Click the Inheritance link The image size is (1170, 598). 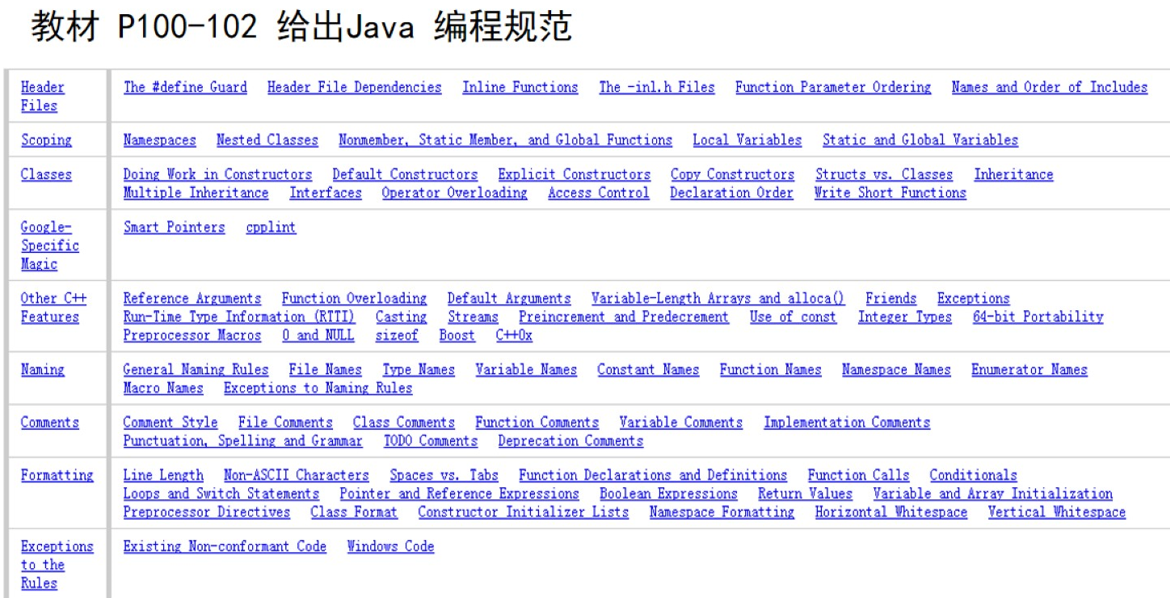point(1014,175)
